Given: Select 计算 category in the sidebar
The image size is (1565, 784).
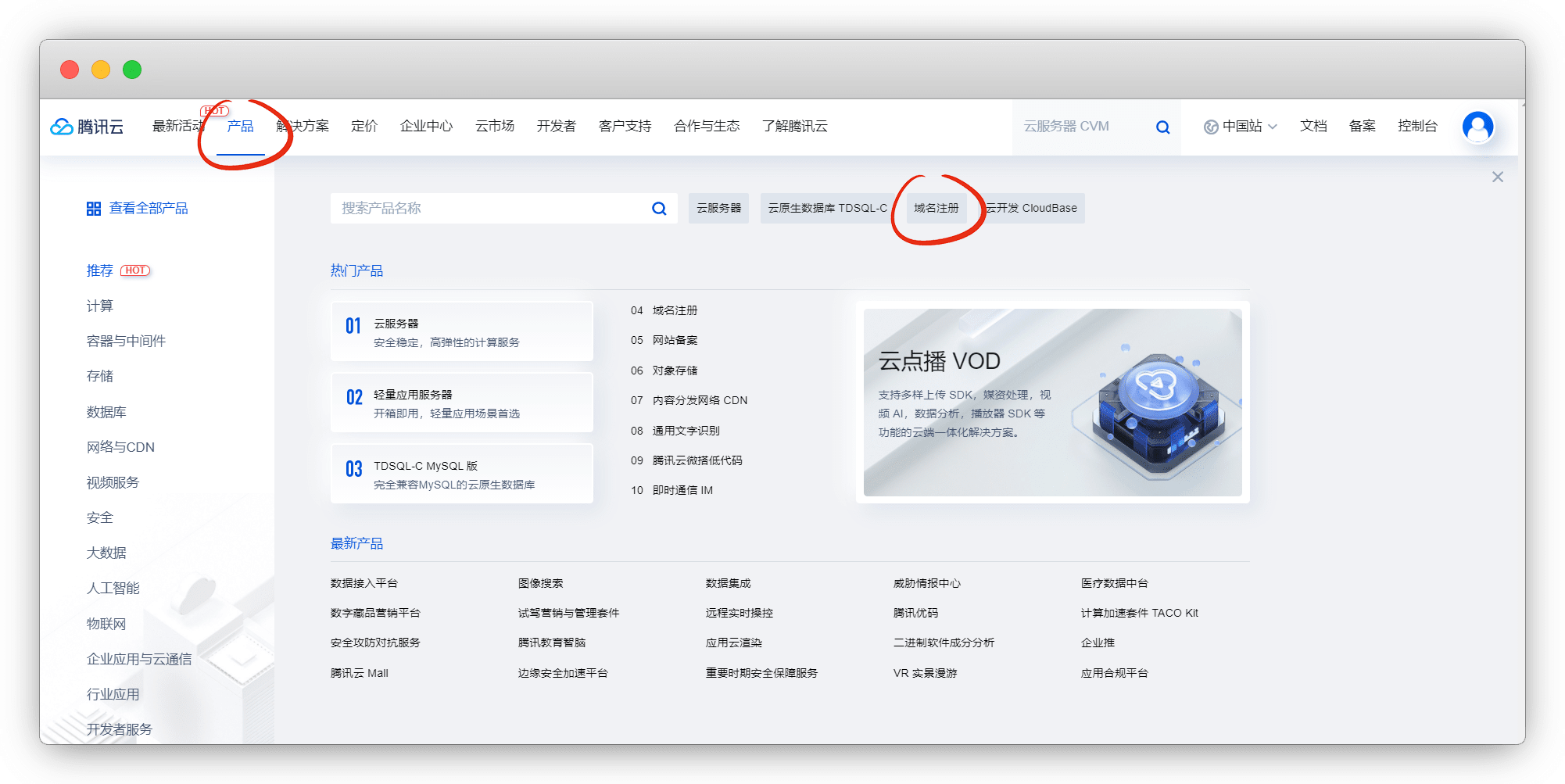Looking at the screenshot, I should 100,306.
